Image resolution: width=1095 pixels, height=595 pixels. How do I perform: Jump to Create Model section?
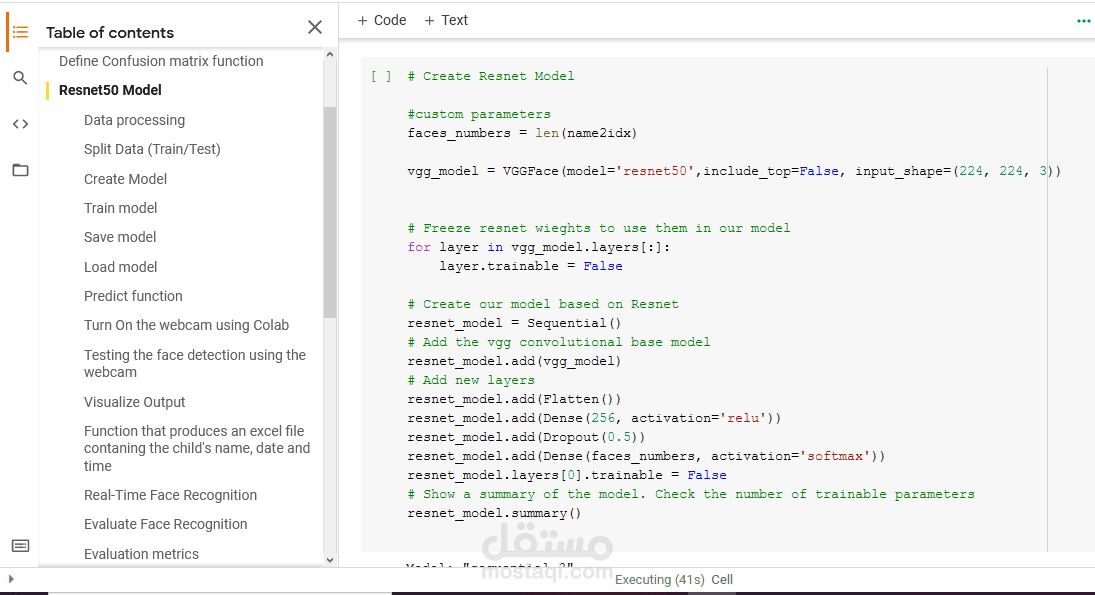point(125,179)
